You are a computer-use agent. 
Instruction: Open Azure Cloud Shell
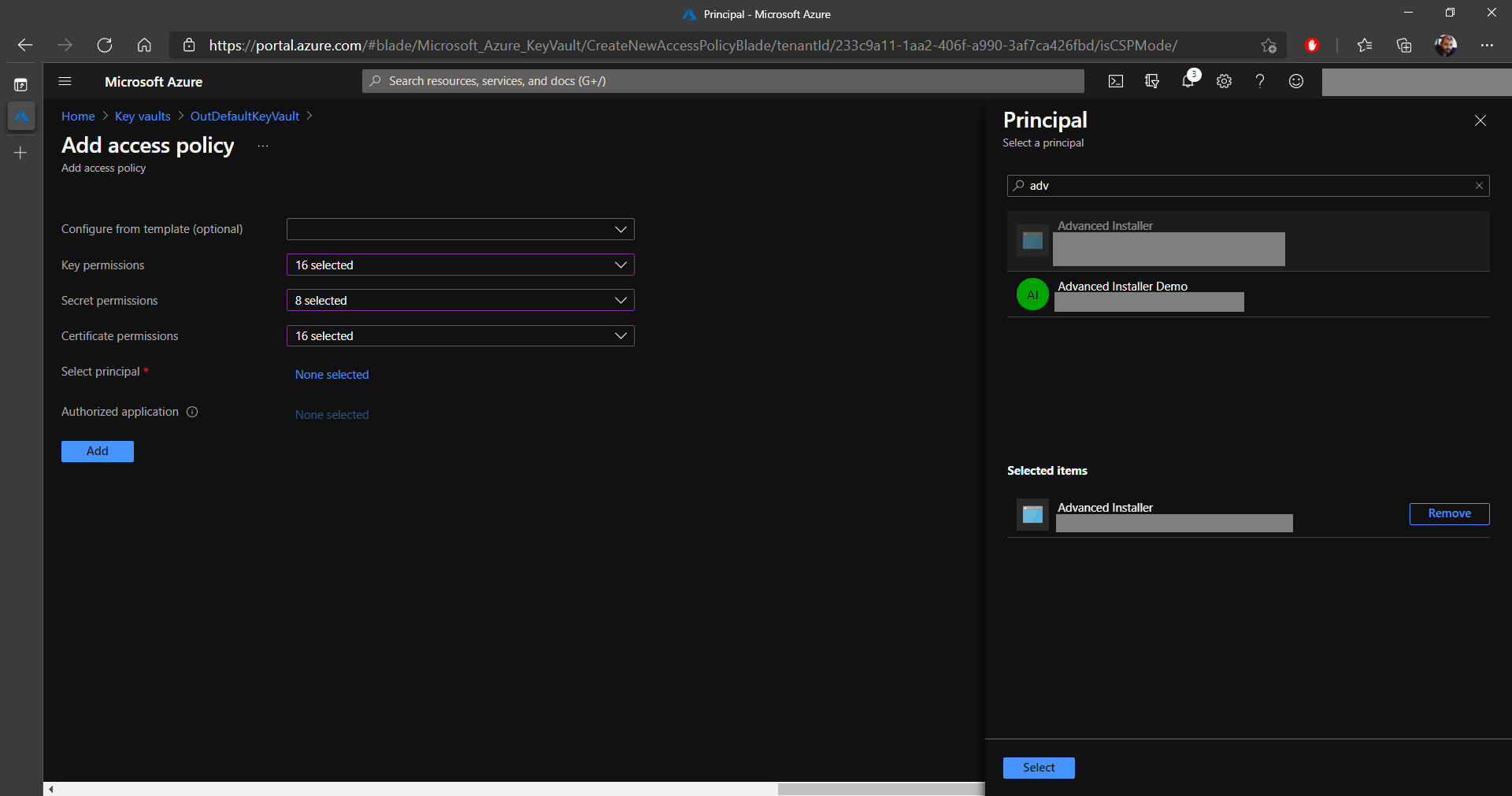tap(1116, 81)
